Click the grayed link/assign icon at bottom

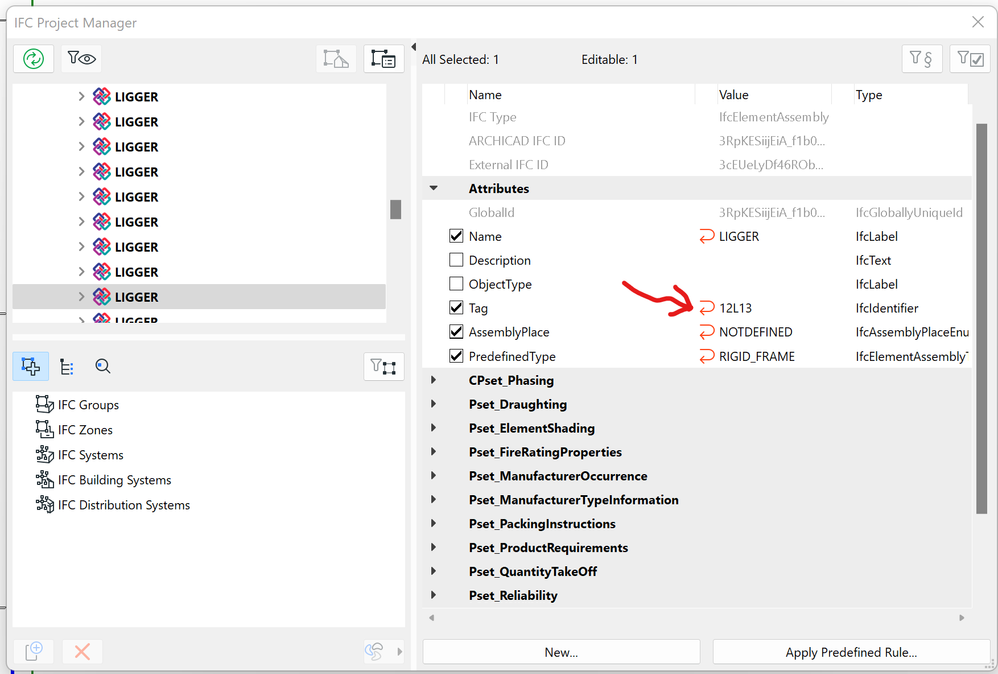374,651
